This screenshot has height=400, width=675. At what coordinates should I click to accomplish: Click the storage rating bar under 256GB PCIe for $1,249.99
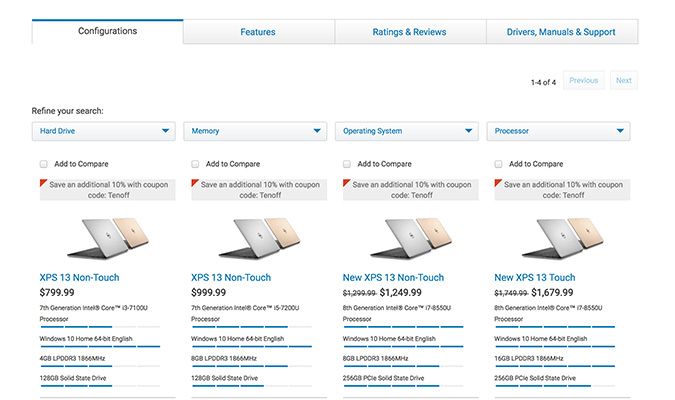[x=403, y=386]
